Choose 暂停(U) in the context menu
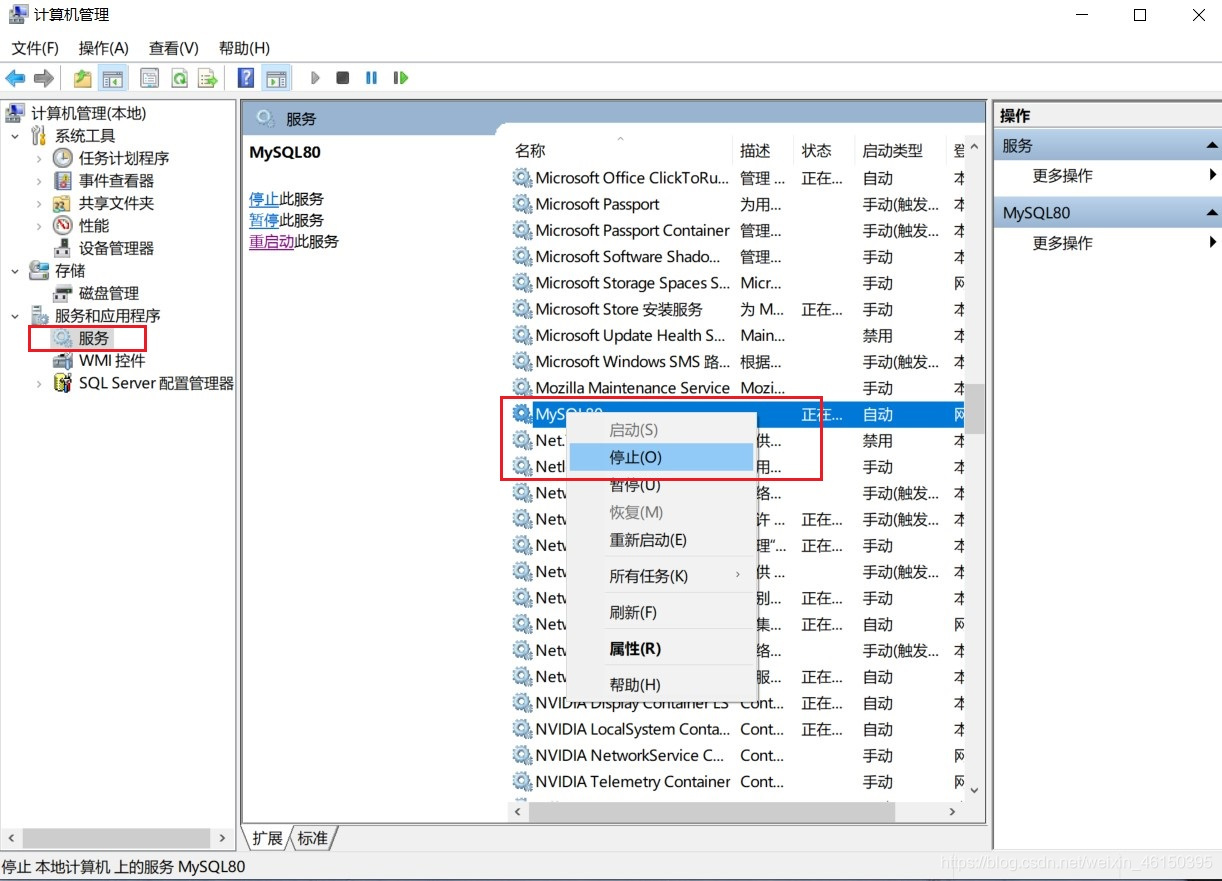 pos(660,485)
